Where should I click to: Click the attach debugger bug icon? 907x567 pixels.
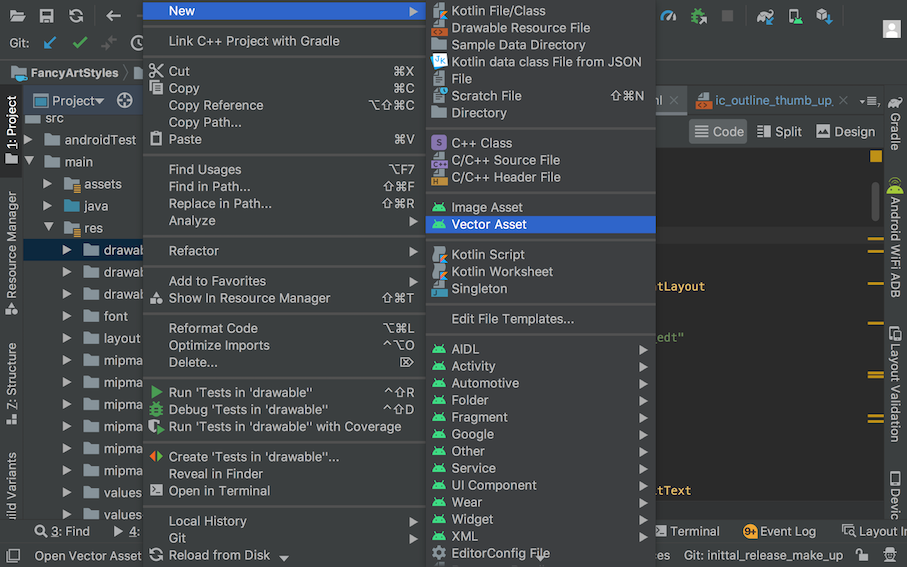[x=698, y=16]
